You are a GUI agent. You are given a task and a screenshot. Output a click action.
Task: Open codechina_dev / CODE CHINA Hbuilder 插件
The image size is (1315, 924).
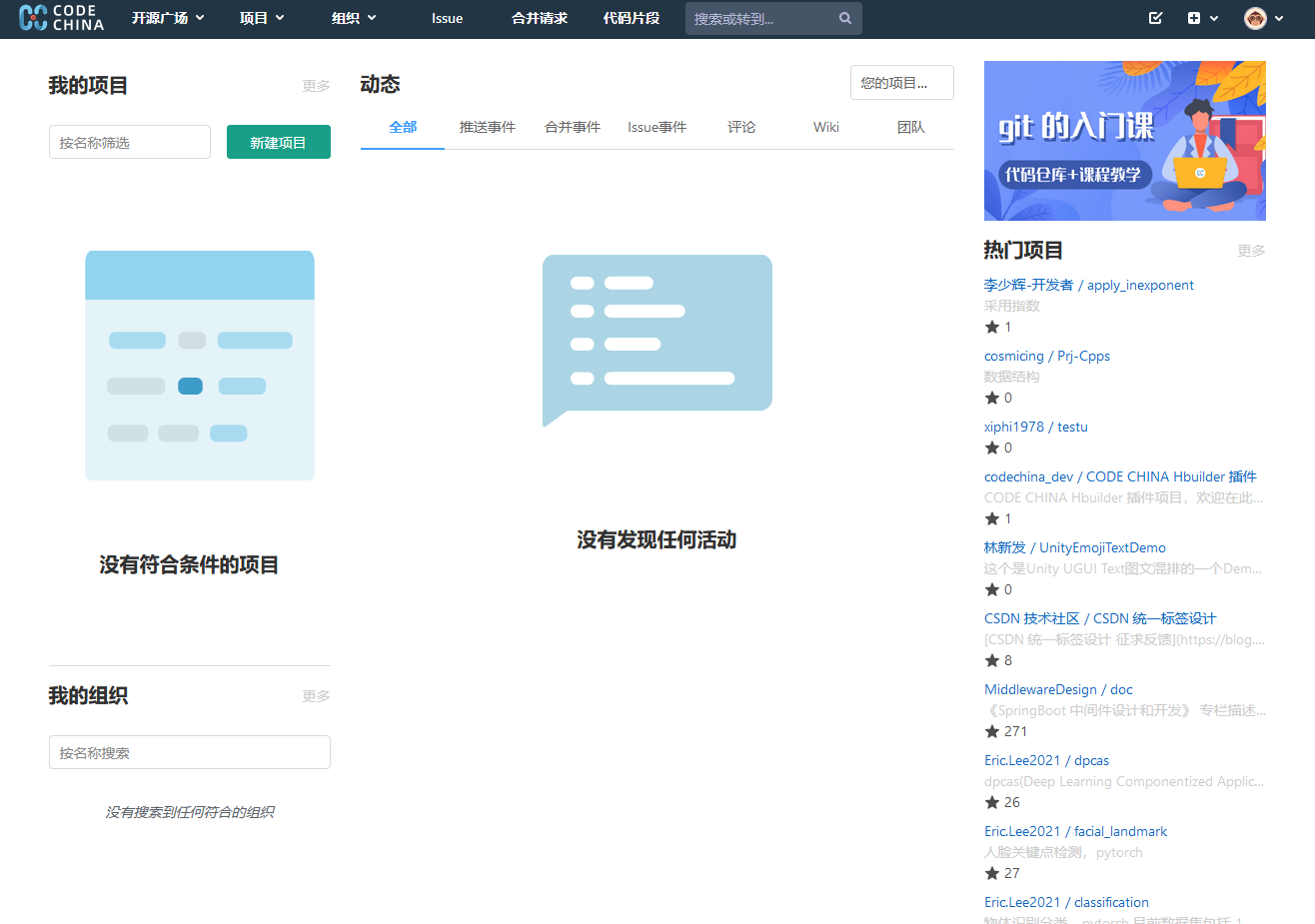(1120, 476)
